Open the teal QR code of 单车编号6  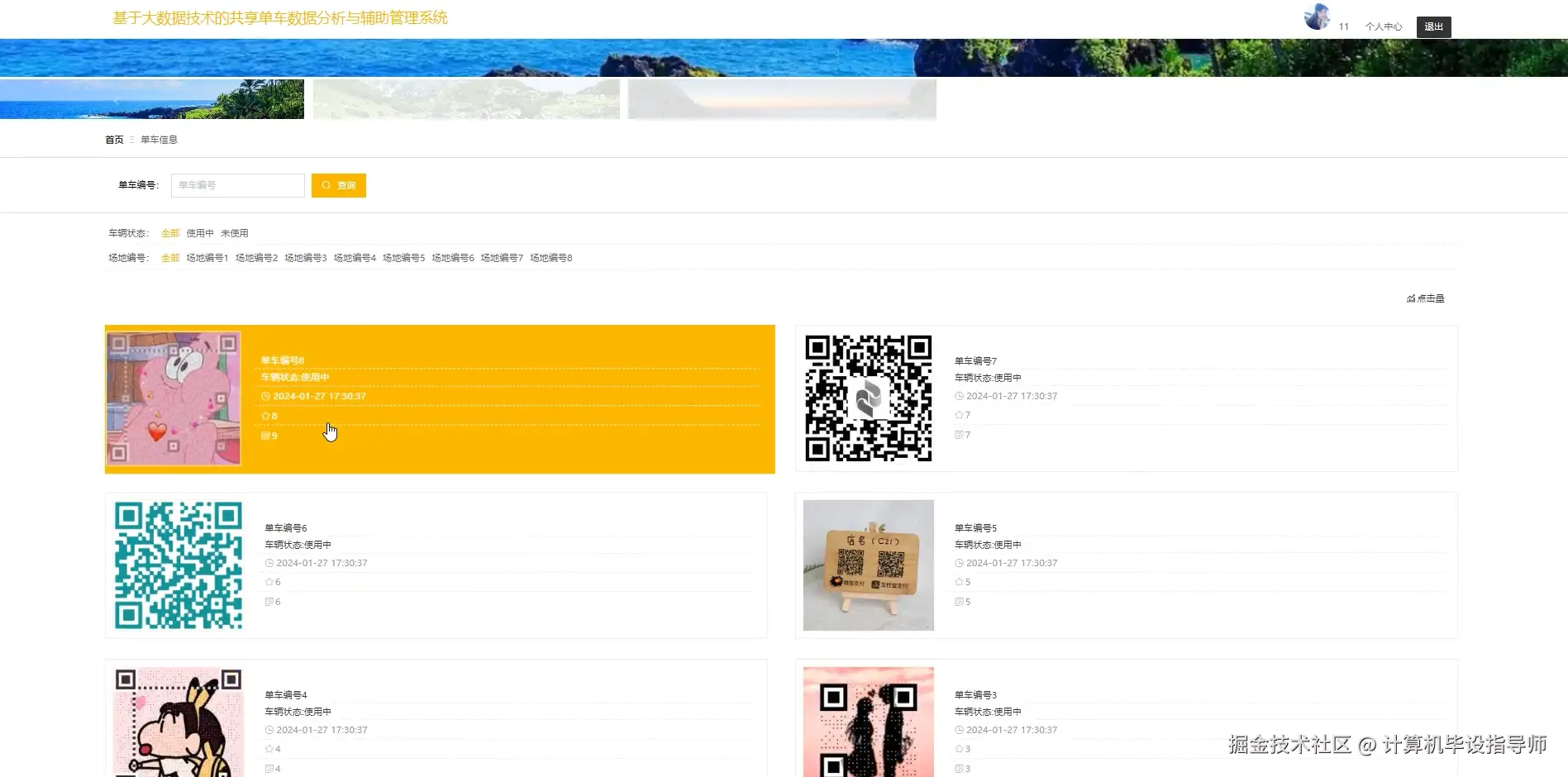[179, 565]
